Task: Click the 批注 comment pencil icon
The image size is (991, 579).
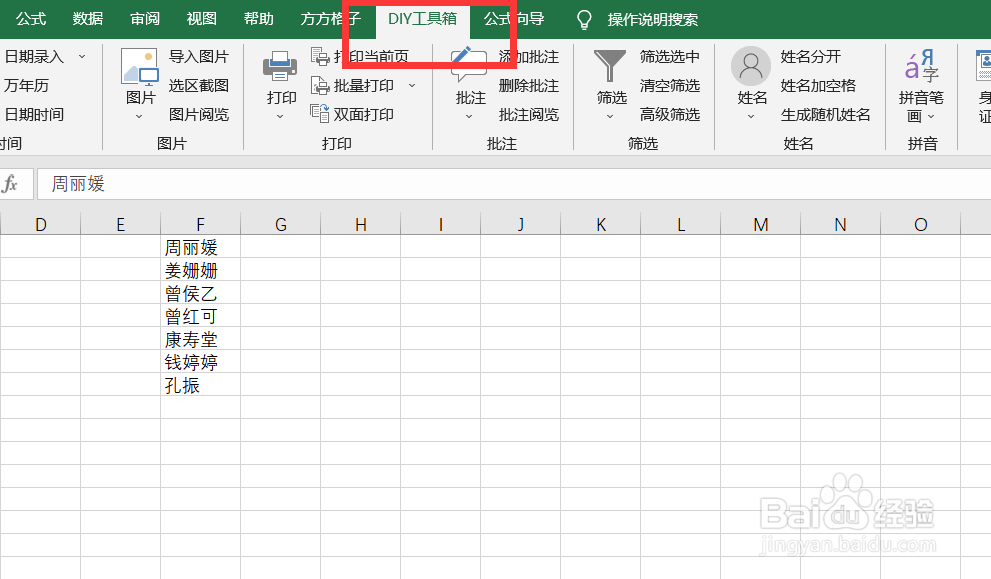Action: click(468, 65)
